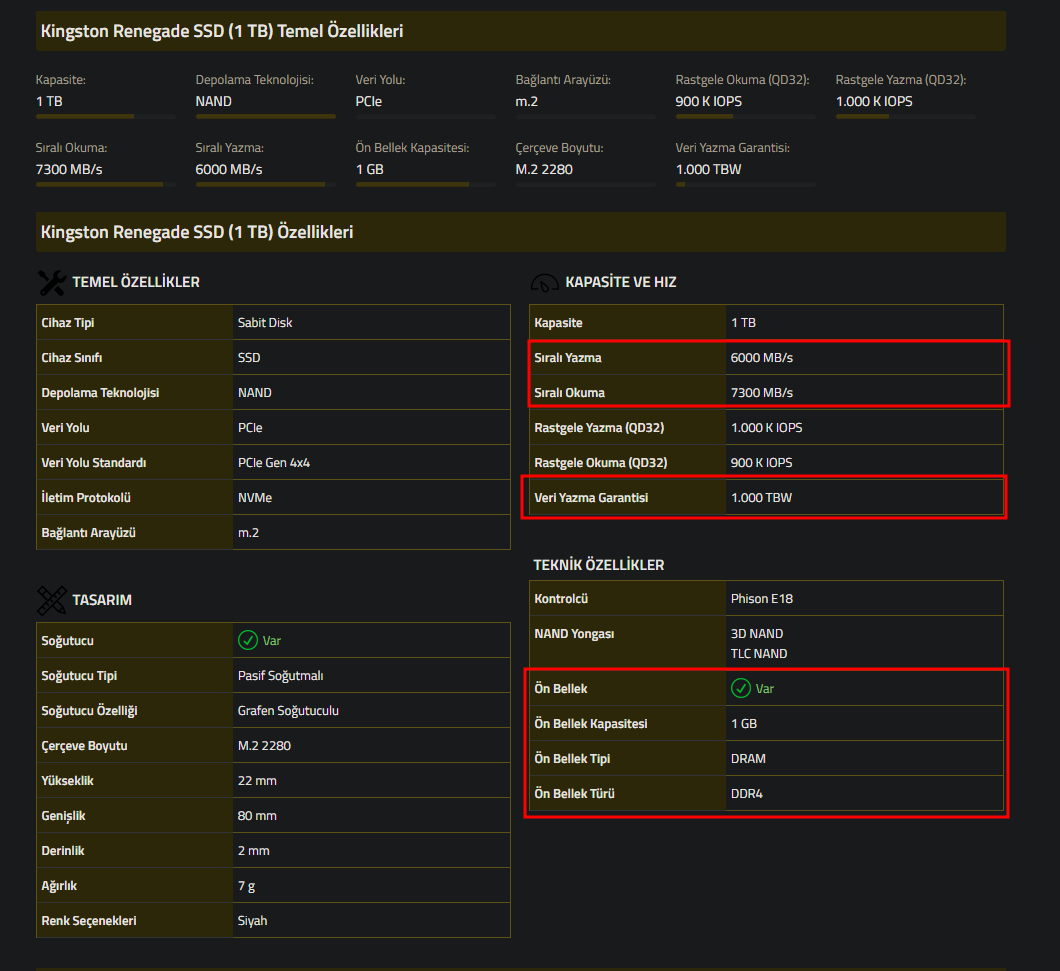
Task: Click the speedometer icon beside KAPASİTE VE HIZ
Action: coord(545,283)
